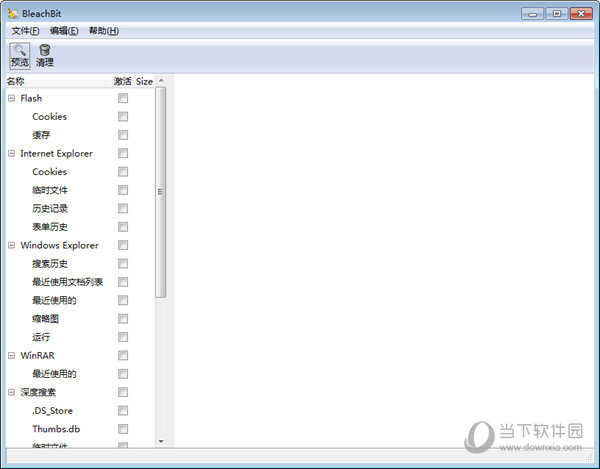This screenshot has width=600, height=469.
Task: Select the 运行 row label
Action: click(x=41, y=337)
